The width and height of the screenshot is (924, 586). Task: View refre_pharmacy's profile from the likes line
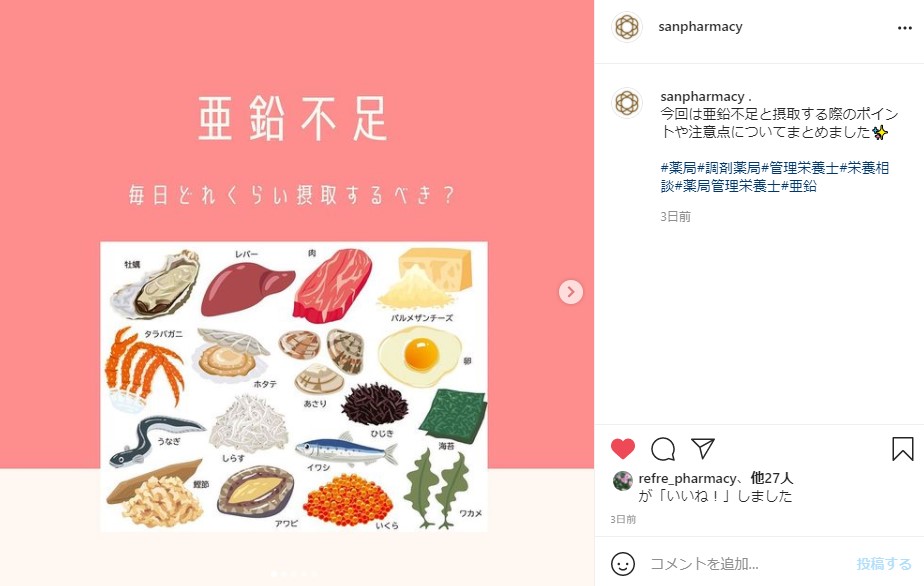687,478
